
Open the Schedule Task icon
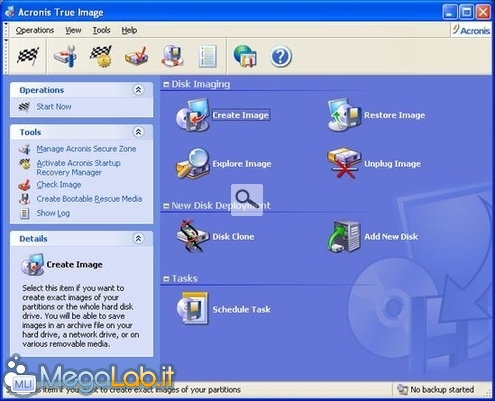pos(193,309)
